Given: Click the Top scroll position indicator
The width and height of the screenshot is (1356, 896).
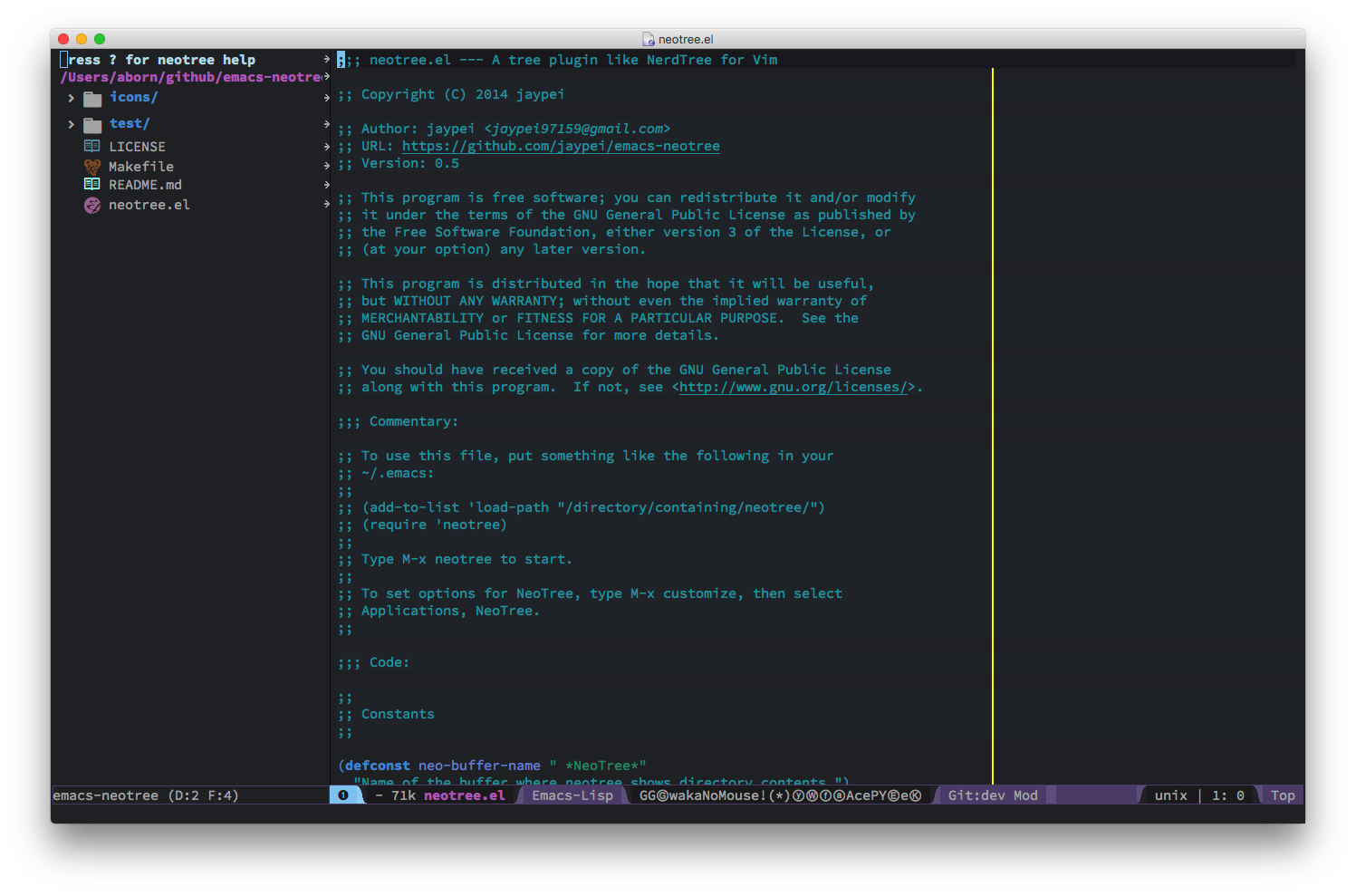Looking at the screenshot, I should 1283,795.
